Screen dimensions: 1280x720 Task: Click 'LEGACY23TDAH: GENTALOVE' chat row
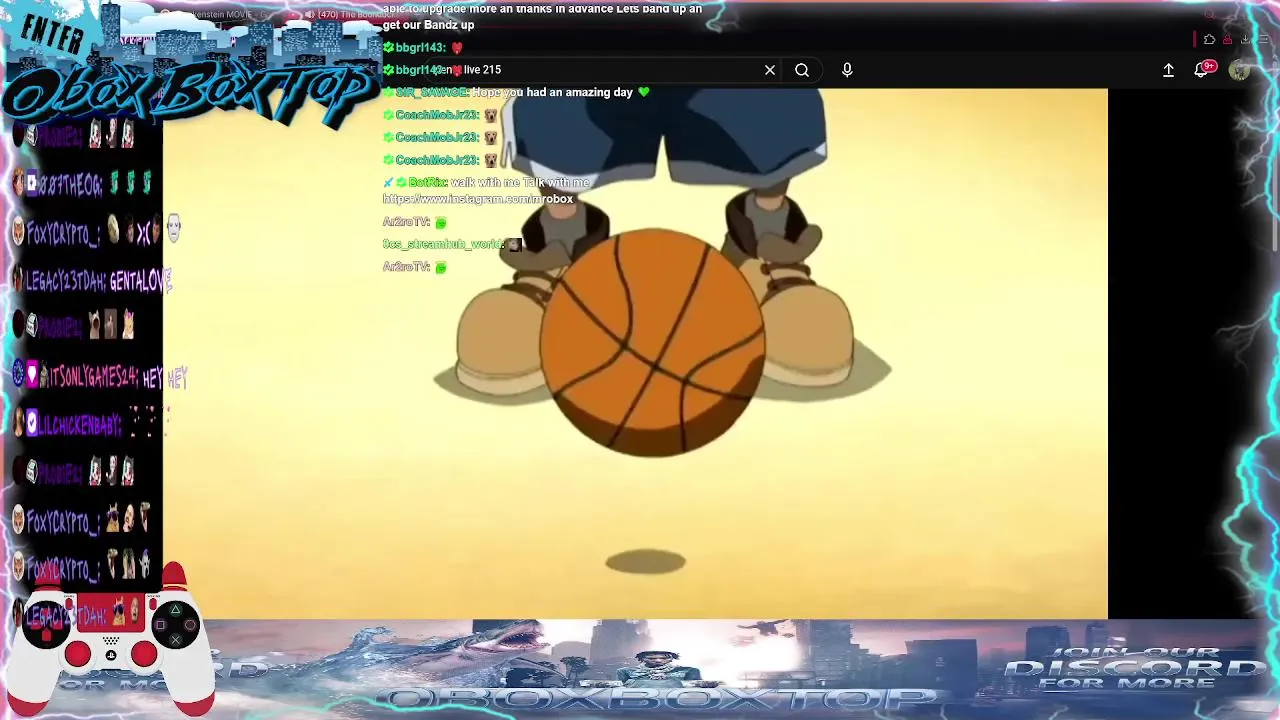pos(94,282)
